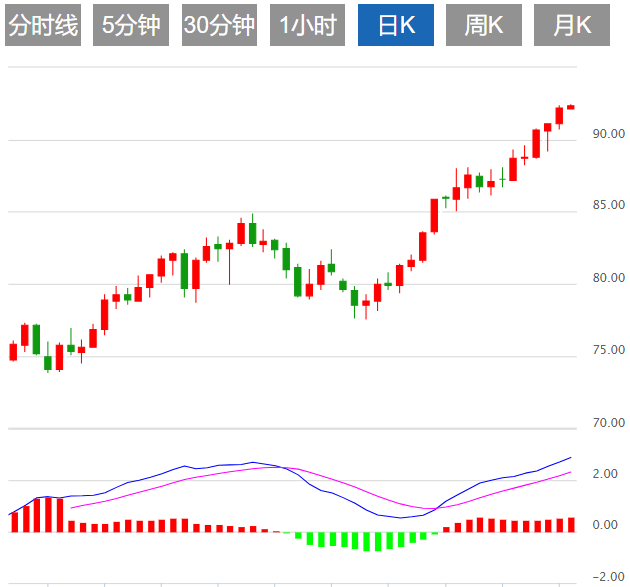This screenshot has height=587, width=630.
Task: Click the rightmost candlestick at the chart peak
Action: tap(570, 106)
